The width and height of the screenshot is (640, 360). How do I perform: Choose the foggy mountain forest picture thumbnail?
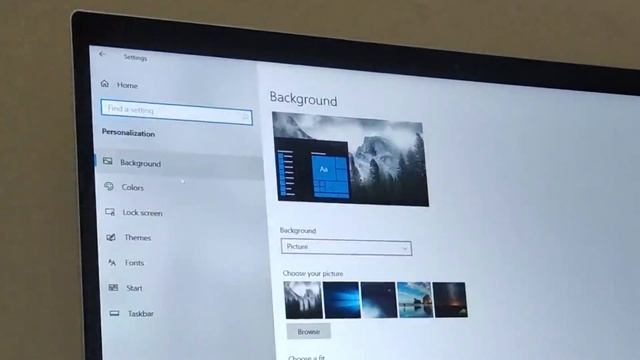[303, 300]
